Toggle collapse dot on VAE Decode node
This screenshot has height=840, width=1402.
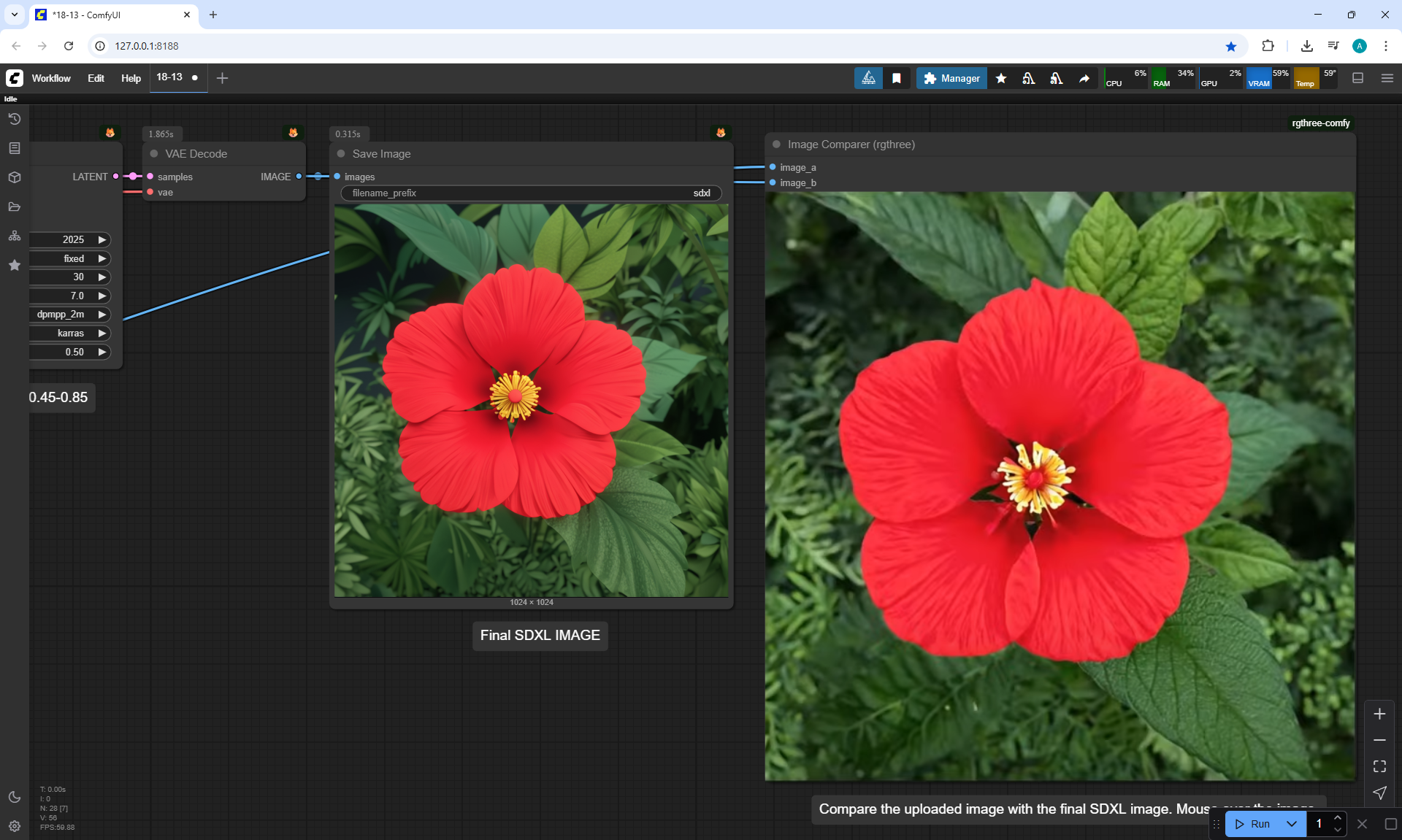click(x=154, y=154)
